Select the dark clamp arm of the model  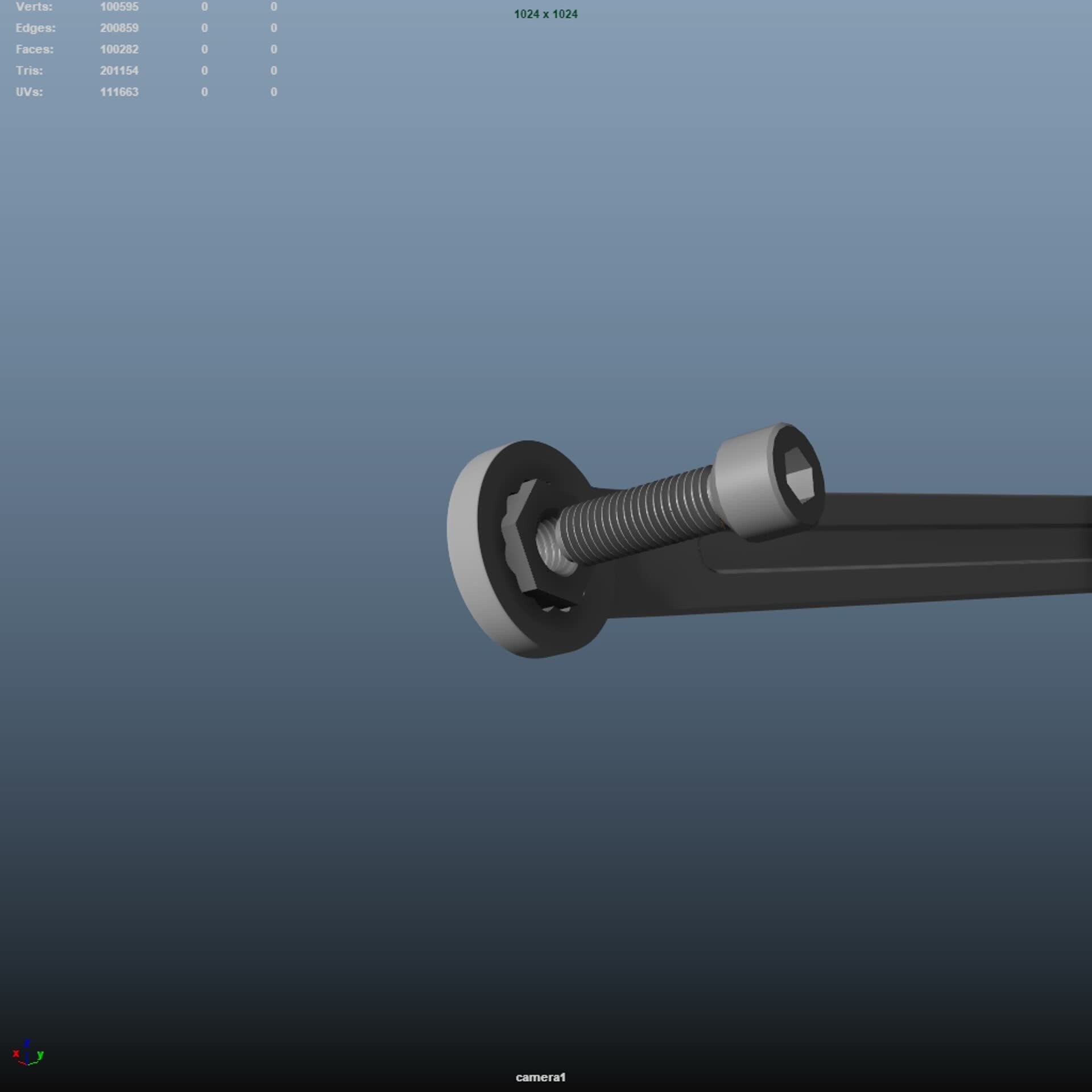click(853, 569)
